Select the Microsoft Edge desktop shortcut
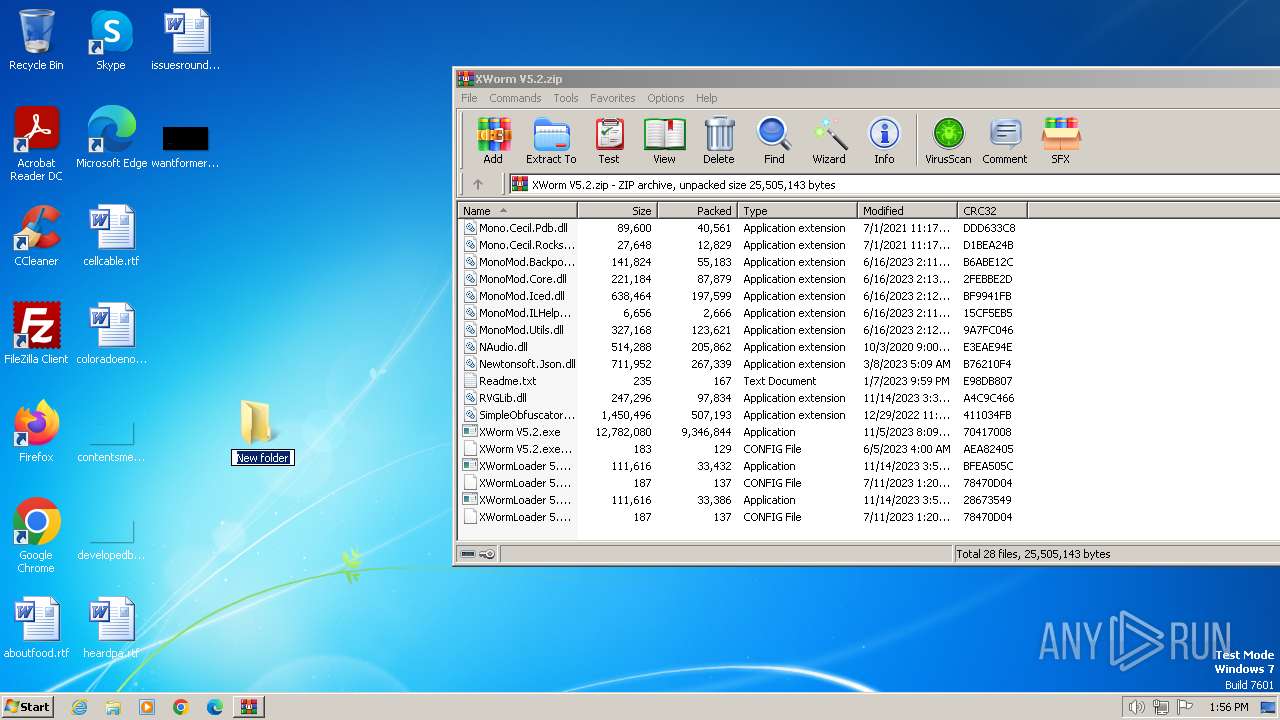 111,138
